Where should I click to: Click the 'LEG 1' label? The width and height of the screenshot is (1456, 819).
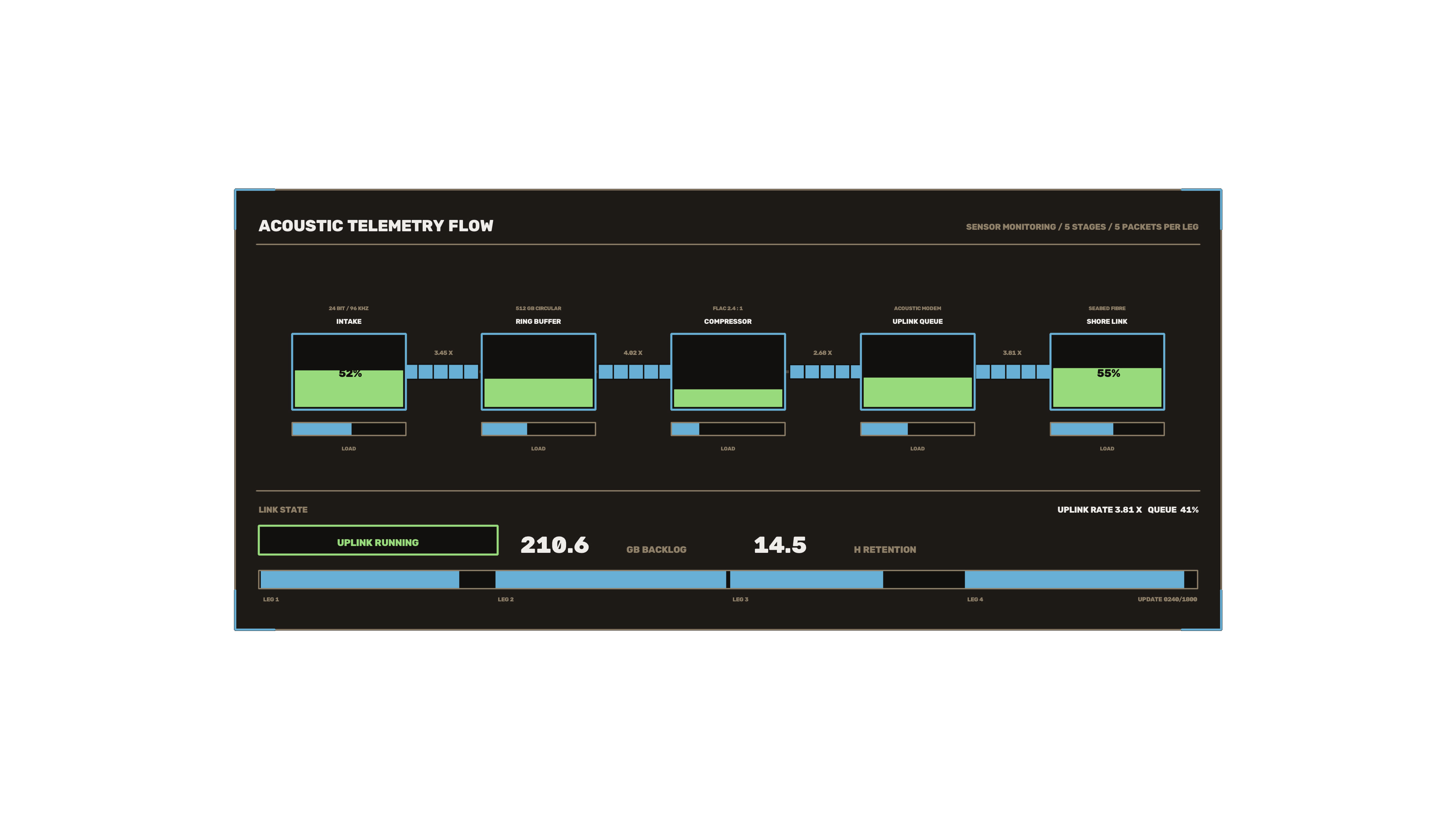click(271, 599)
